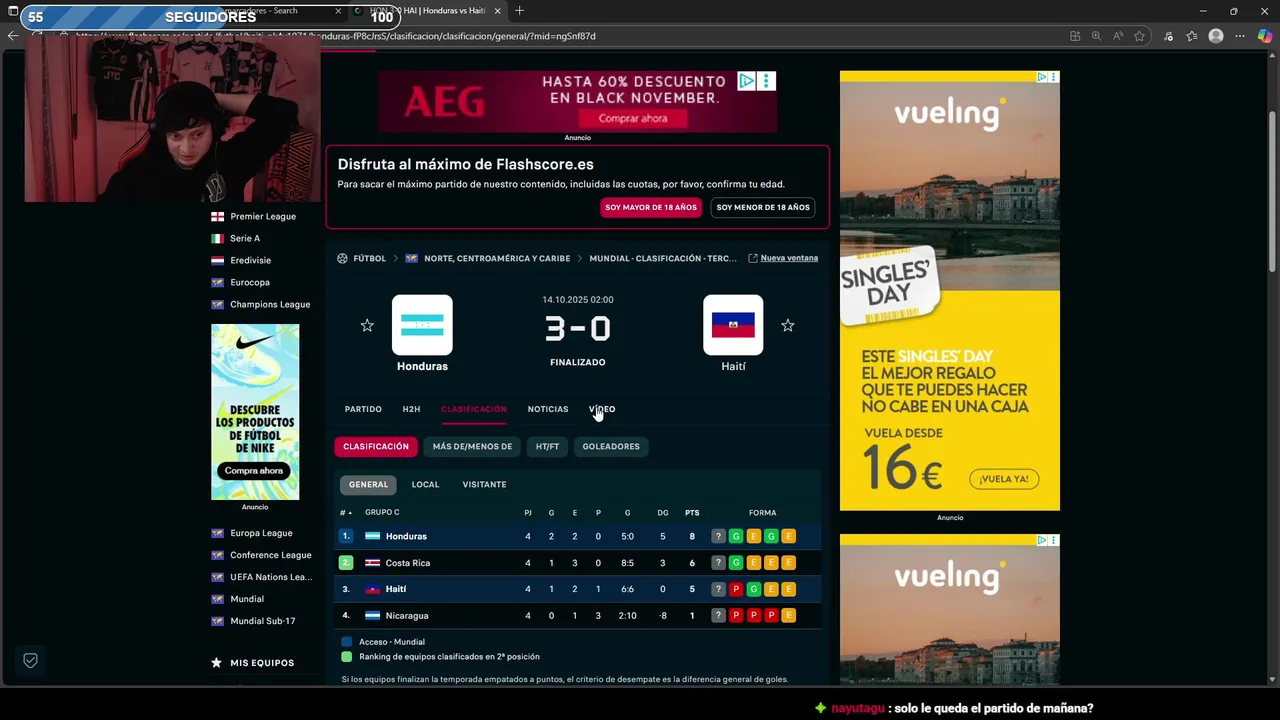1280x720 pixels.
Task: Open media control icon in browser toolbar
Action: 1168,36
